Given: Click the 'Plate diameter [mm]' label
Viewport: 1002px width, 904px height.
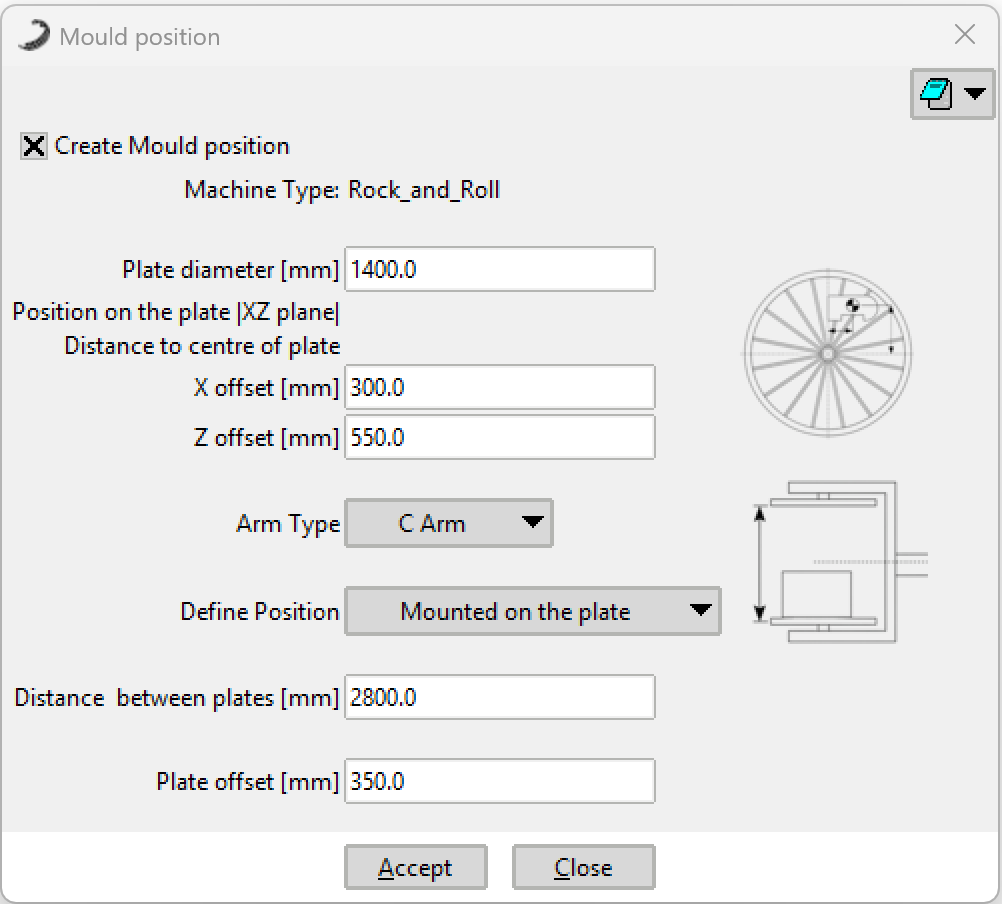Looking at the screenshot, I should [x=231, y=270].
